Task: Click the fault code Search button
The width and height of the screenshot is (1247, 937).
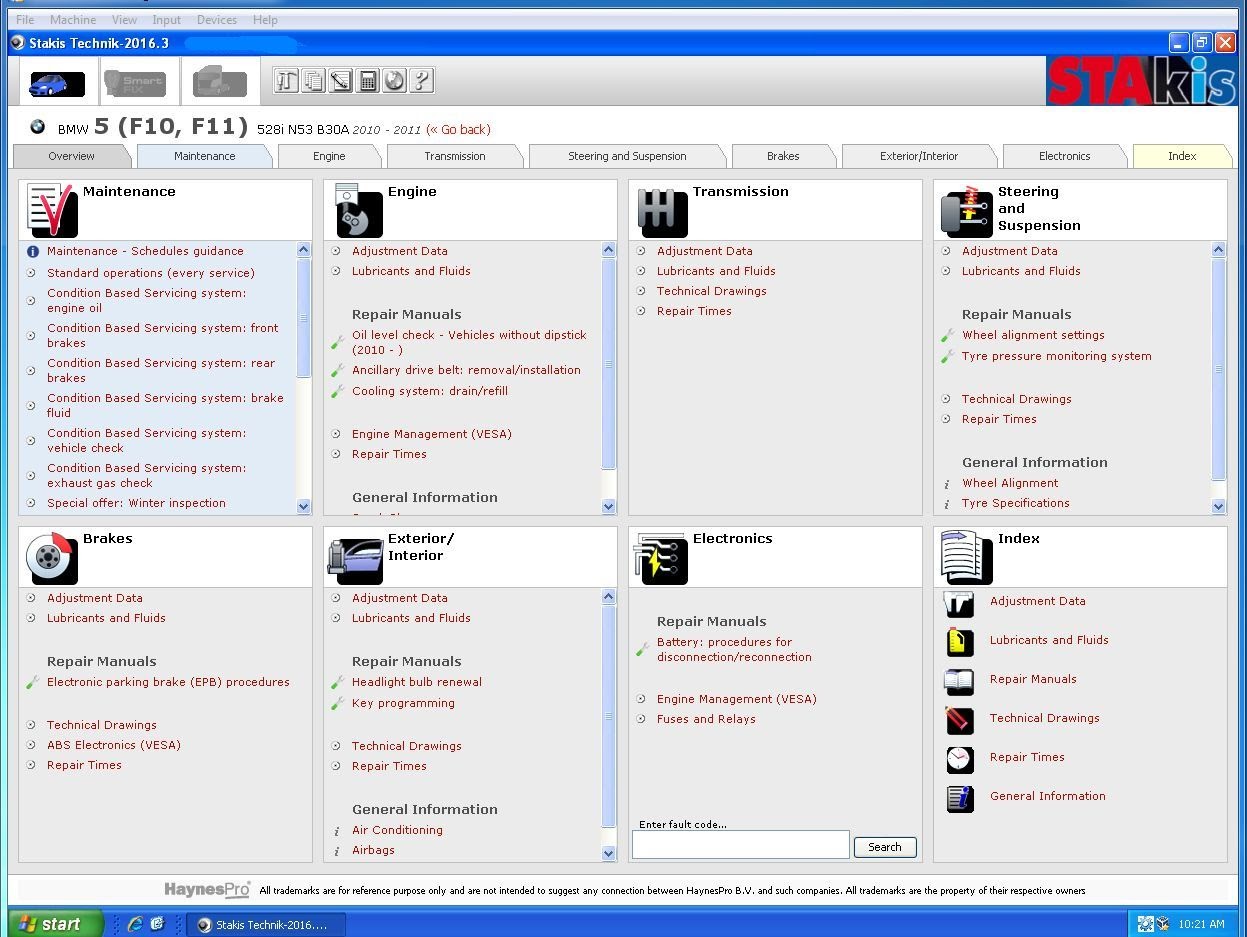Action: 885,847
